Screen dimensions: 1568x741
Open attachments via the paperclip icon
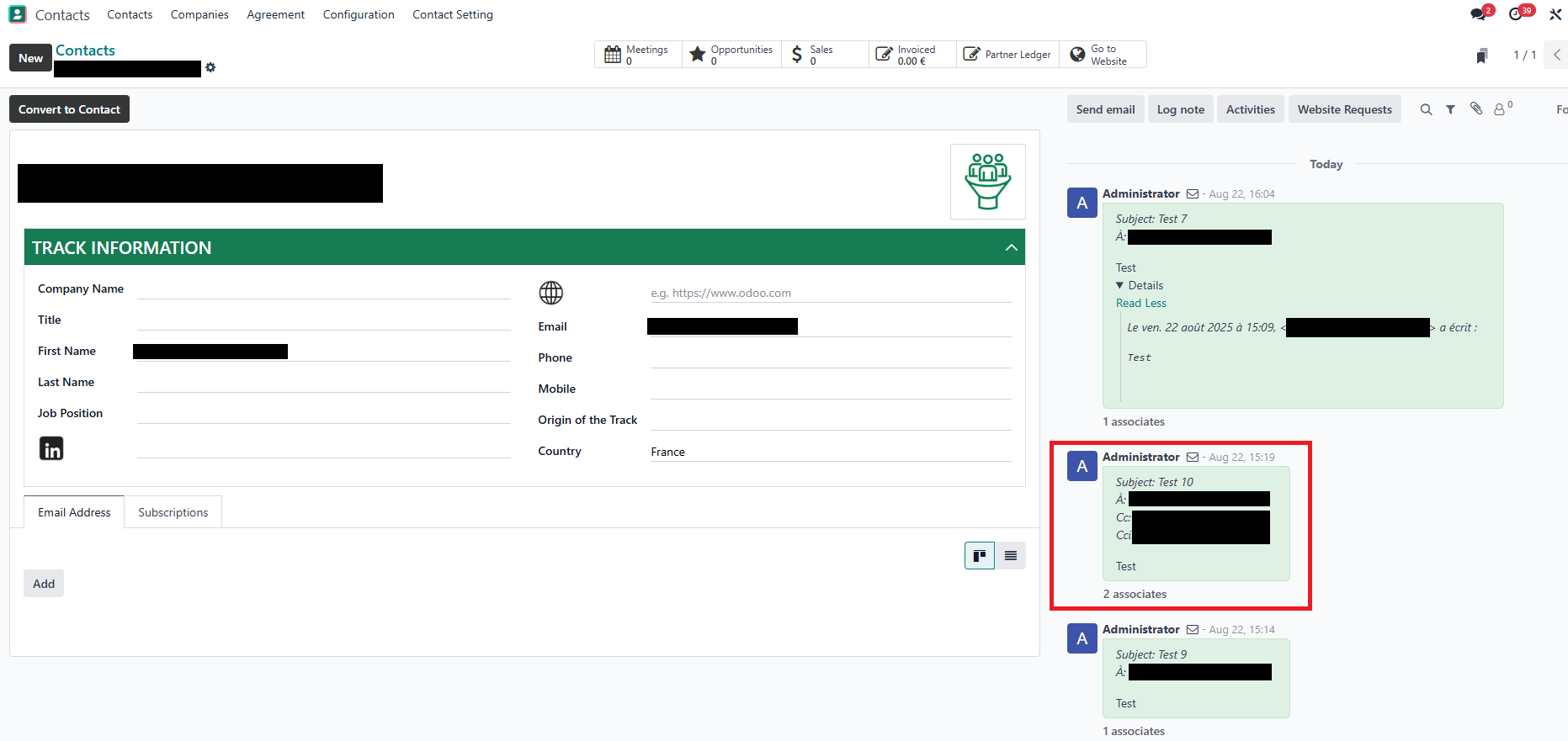[1476, 109]
